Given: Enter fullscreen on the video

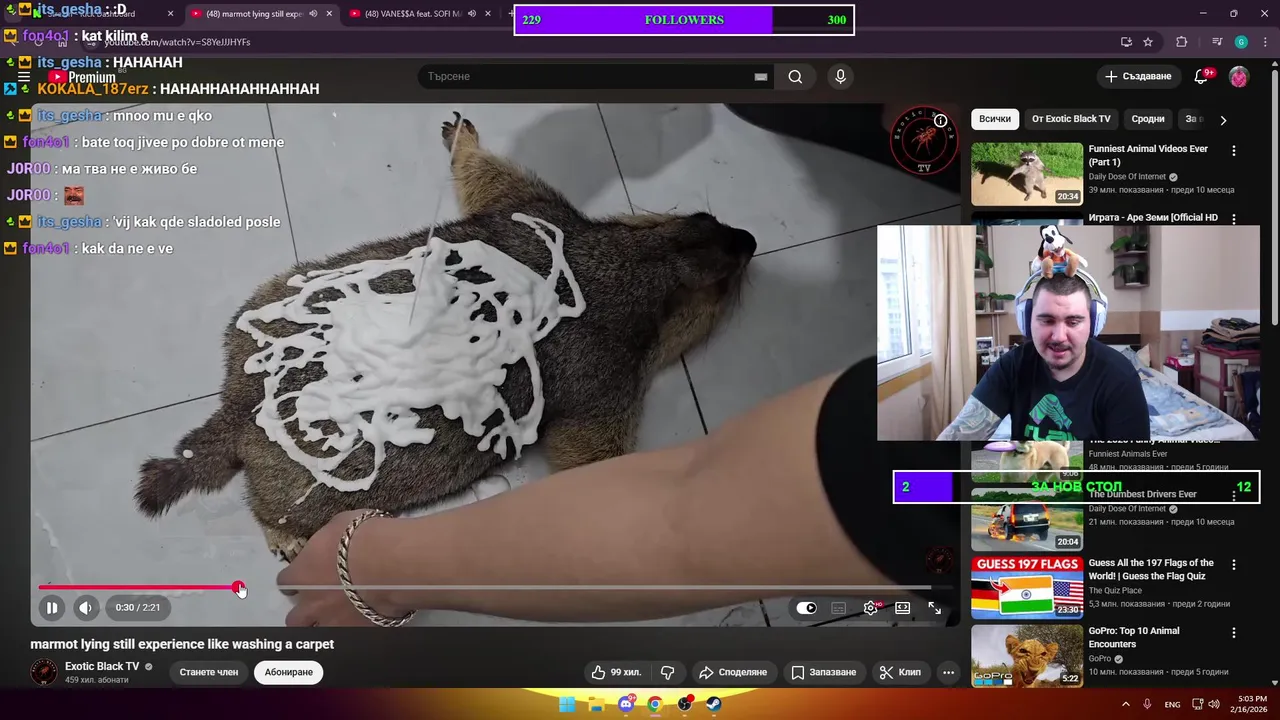Looking at the screenshot, I should tap(934, 608).
